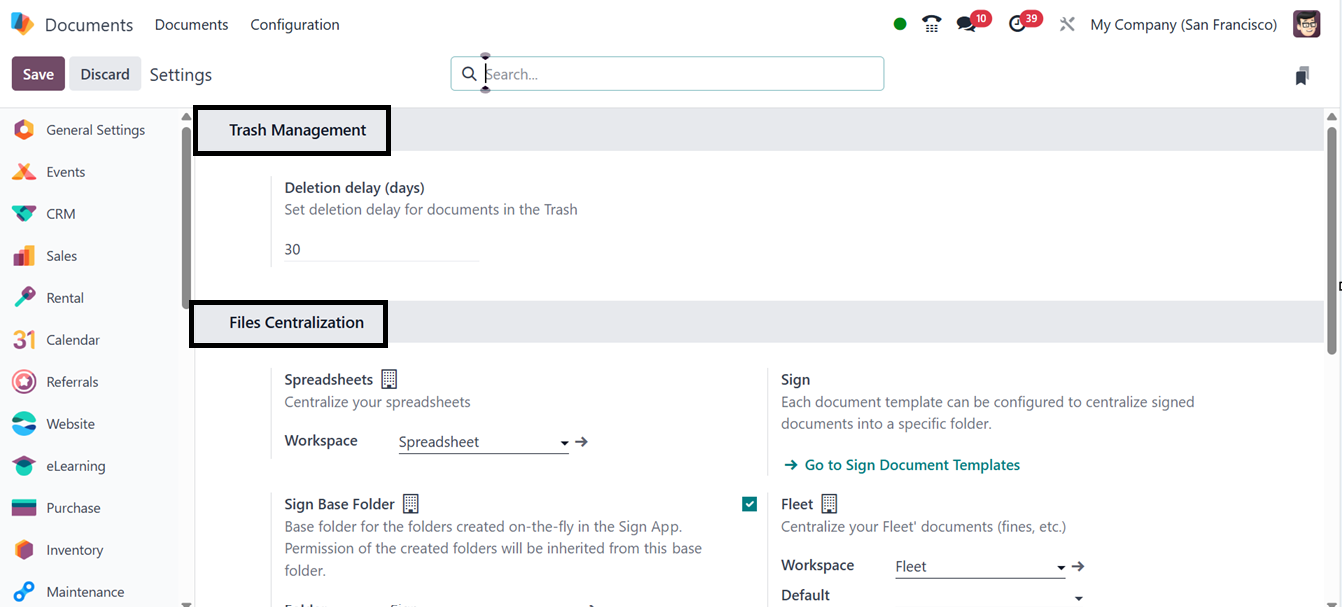Toggle the Fleet centralization checkbox

(x=750, y=504)
